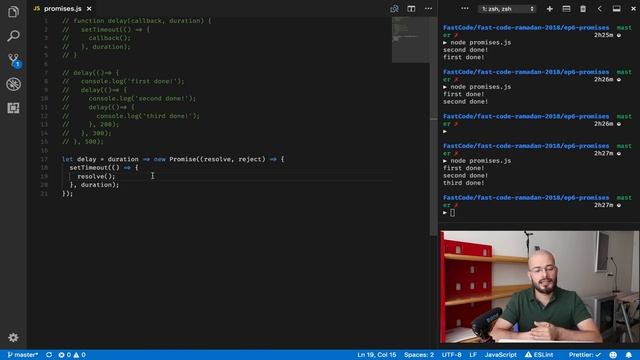Open feedback smiley icon in status bar

[x=613, y=355]
